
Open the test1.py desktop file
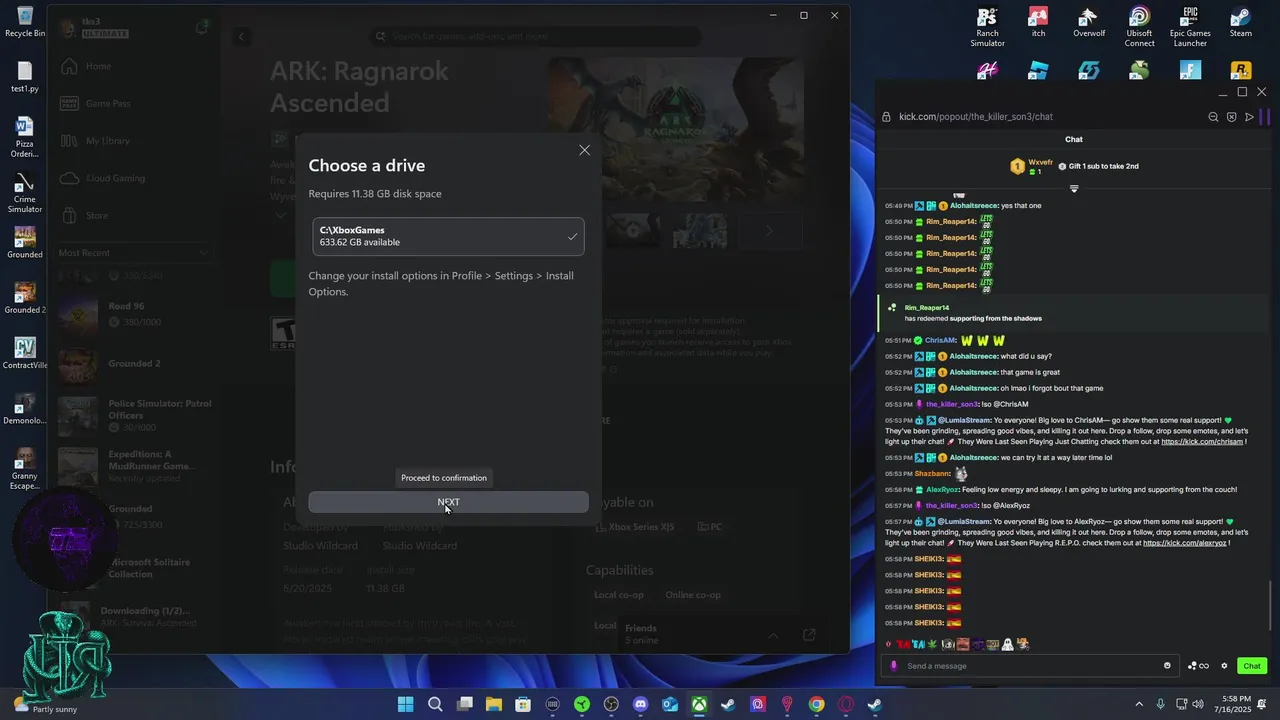point(25,77)
